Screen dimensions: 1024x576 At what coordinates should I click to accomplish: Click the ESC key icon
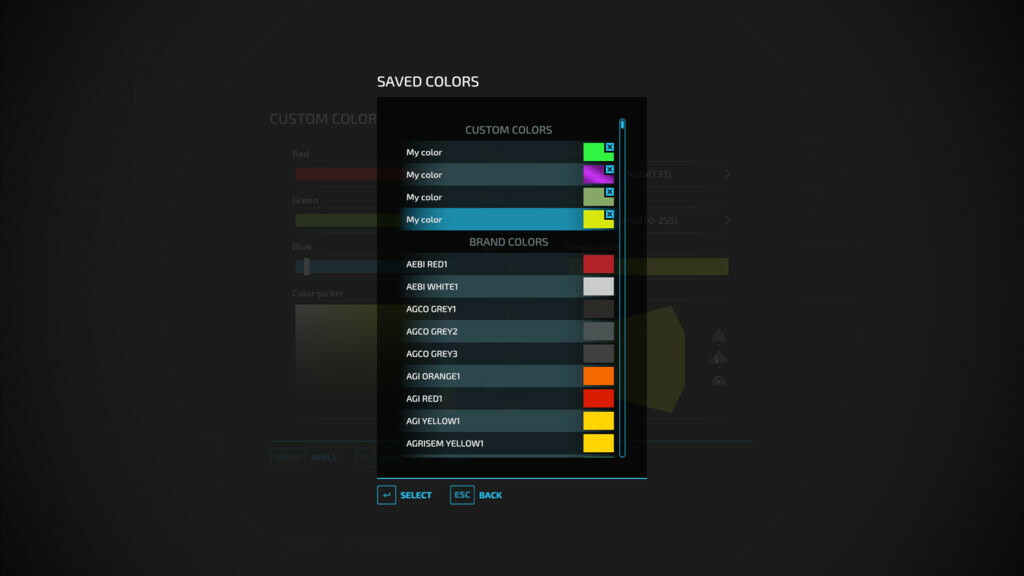462,495
